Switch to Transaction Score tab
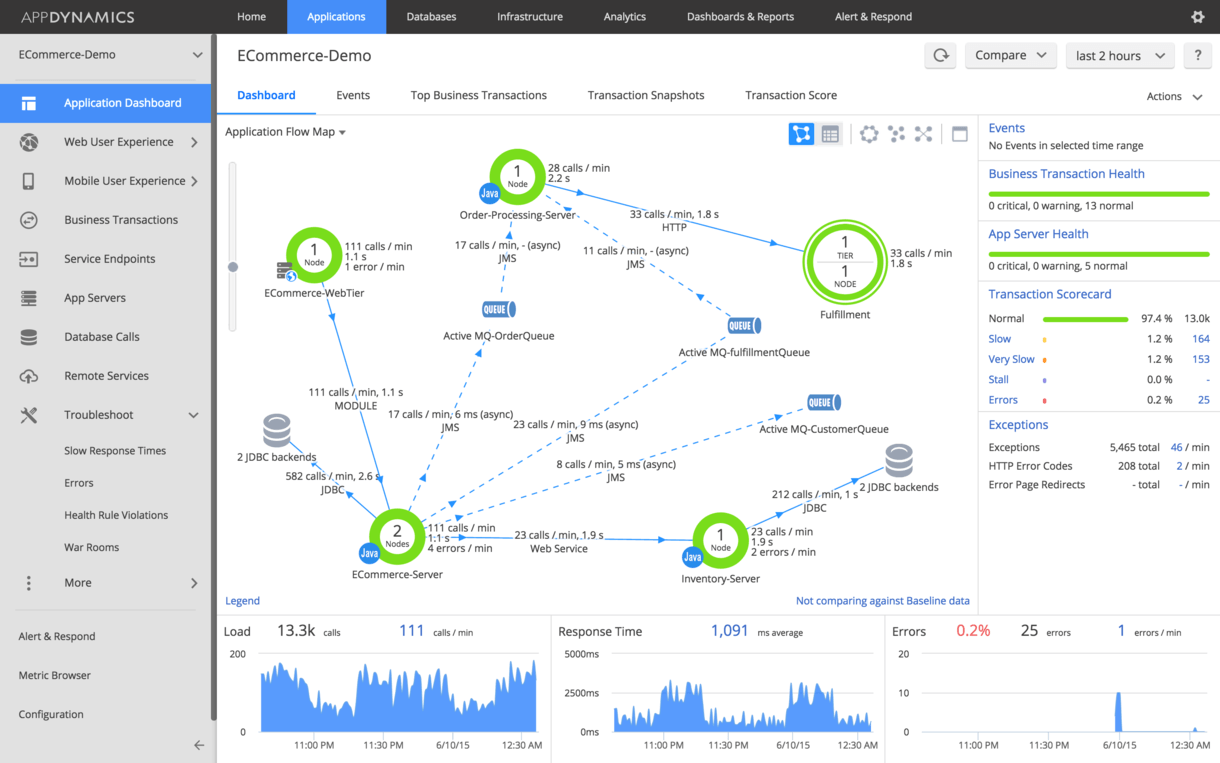1220x763 pixels. [x=791, y=96]
